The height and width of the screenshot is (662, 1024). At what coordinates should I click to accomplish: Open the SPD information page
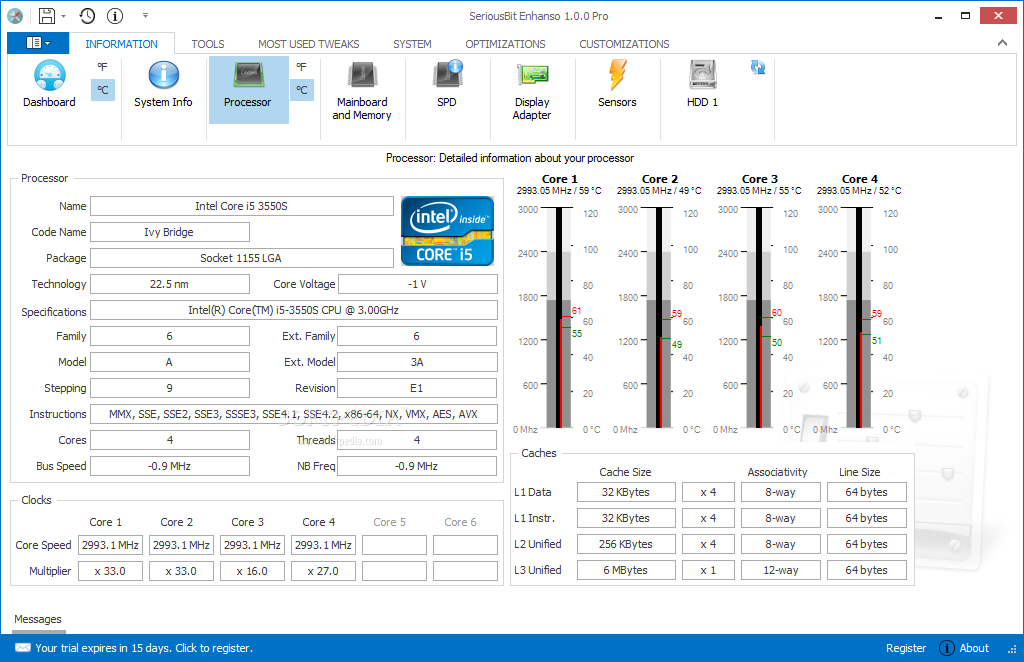[447, 84]
